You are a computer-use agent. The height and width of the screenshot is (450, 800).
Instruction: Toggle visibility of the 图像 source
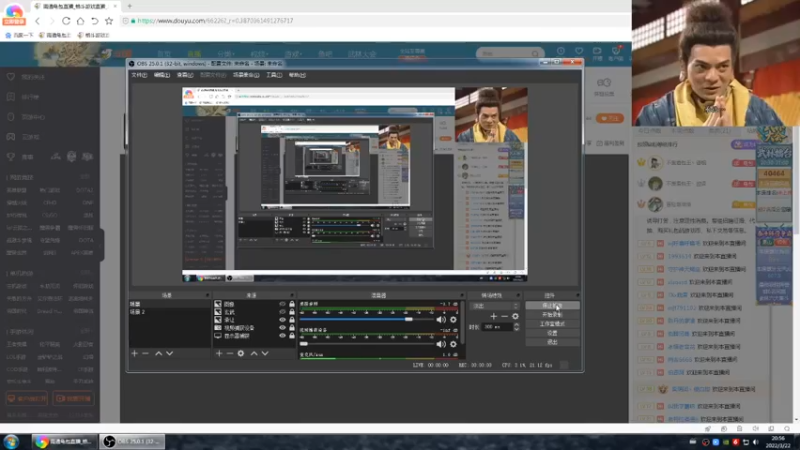[282, 304]
